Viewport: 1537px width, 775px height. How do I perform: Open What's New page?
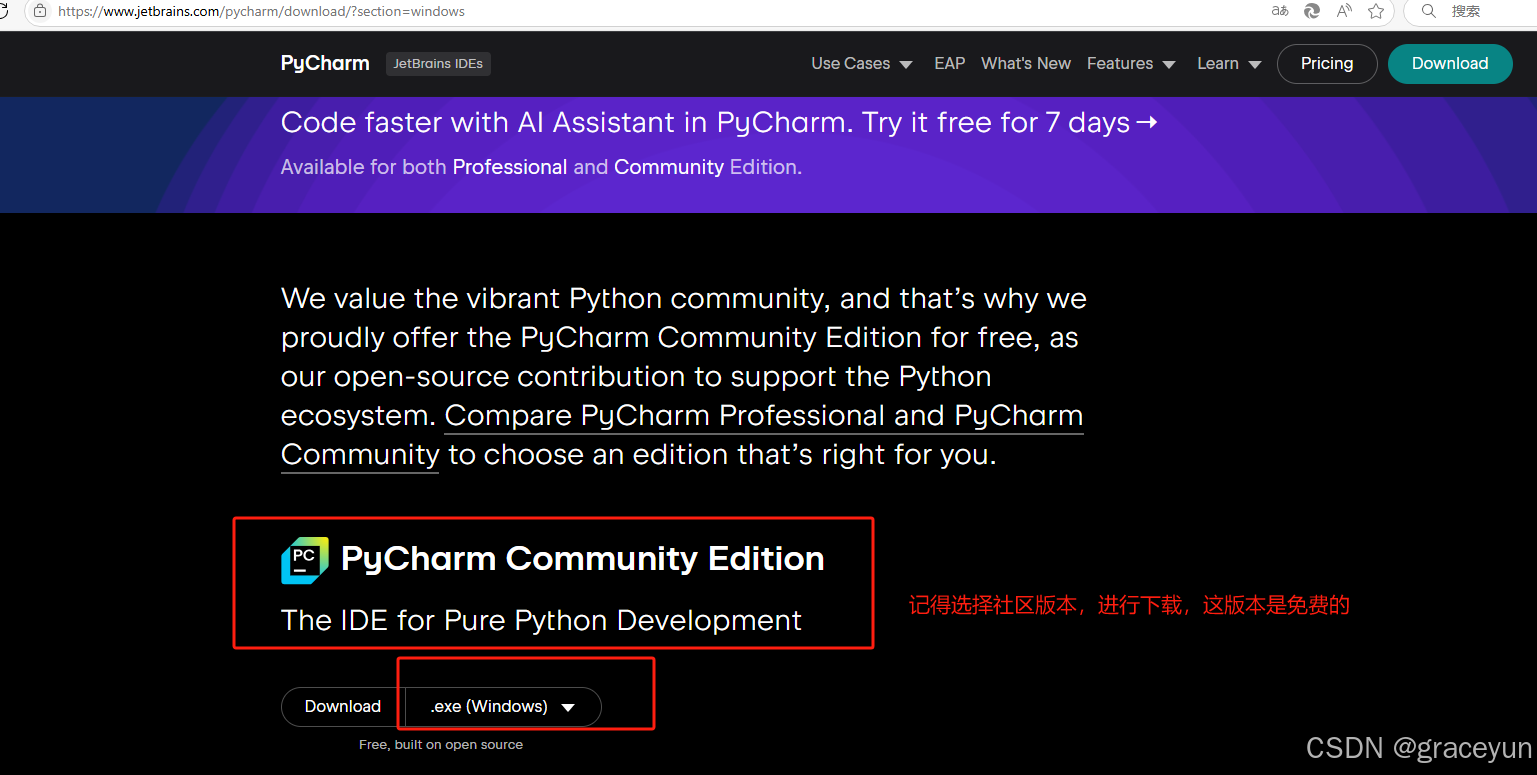(x=1026, y=63)
